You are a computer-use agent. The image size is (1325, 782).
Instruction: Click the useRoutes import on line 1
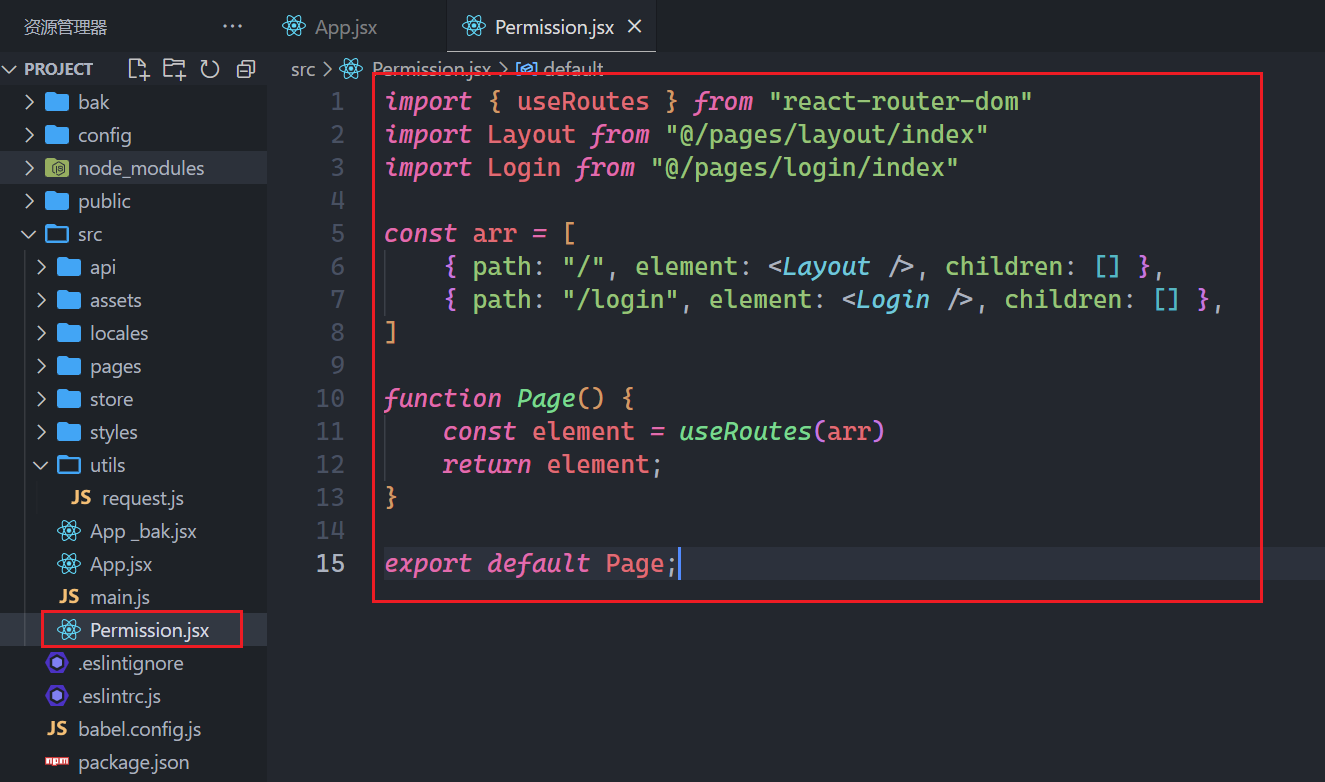coord(583,101)
